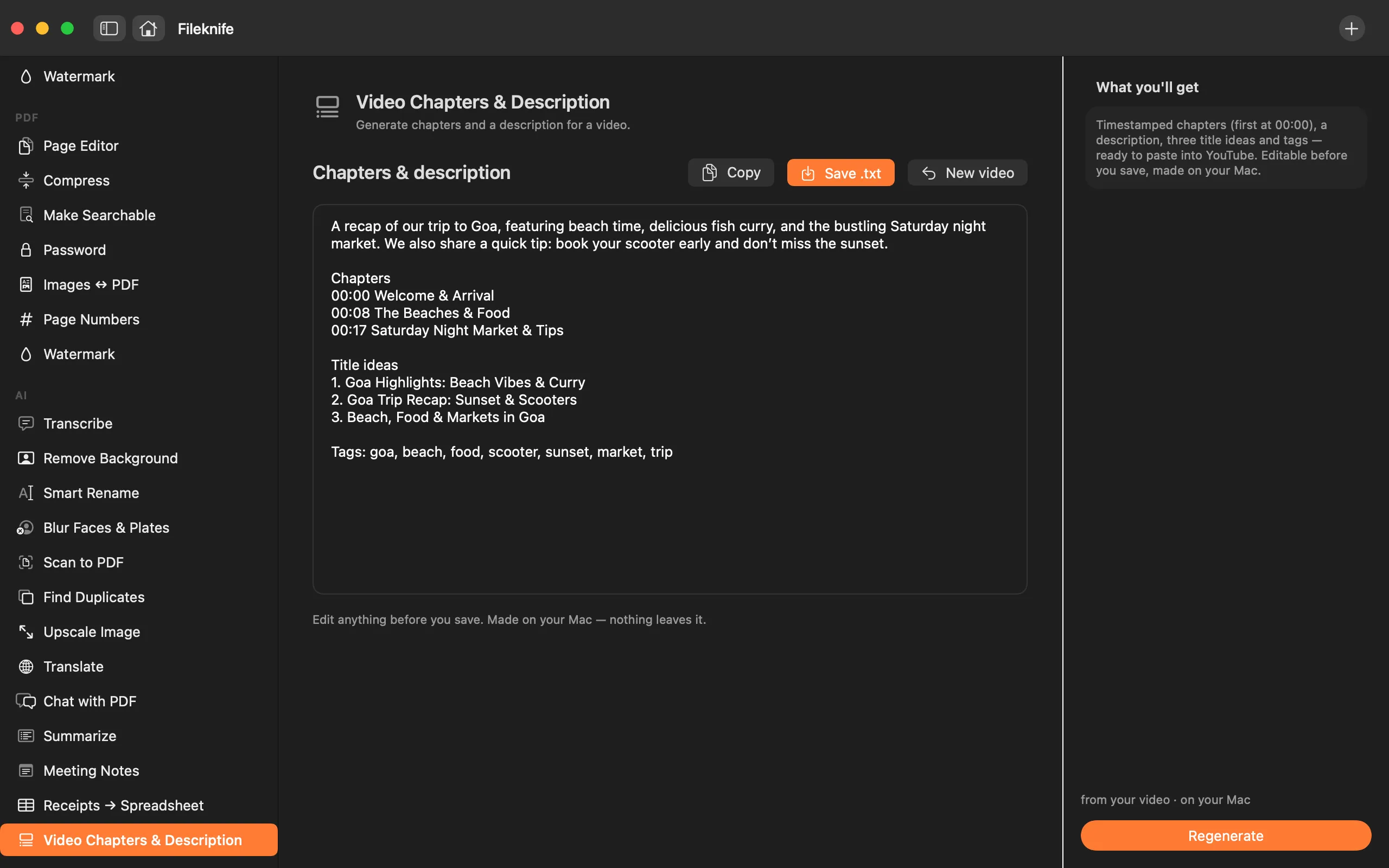Open the Compress tool icon
Screen dimensions: 1389x868
tap(26, 180)
